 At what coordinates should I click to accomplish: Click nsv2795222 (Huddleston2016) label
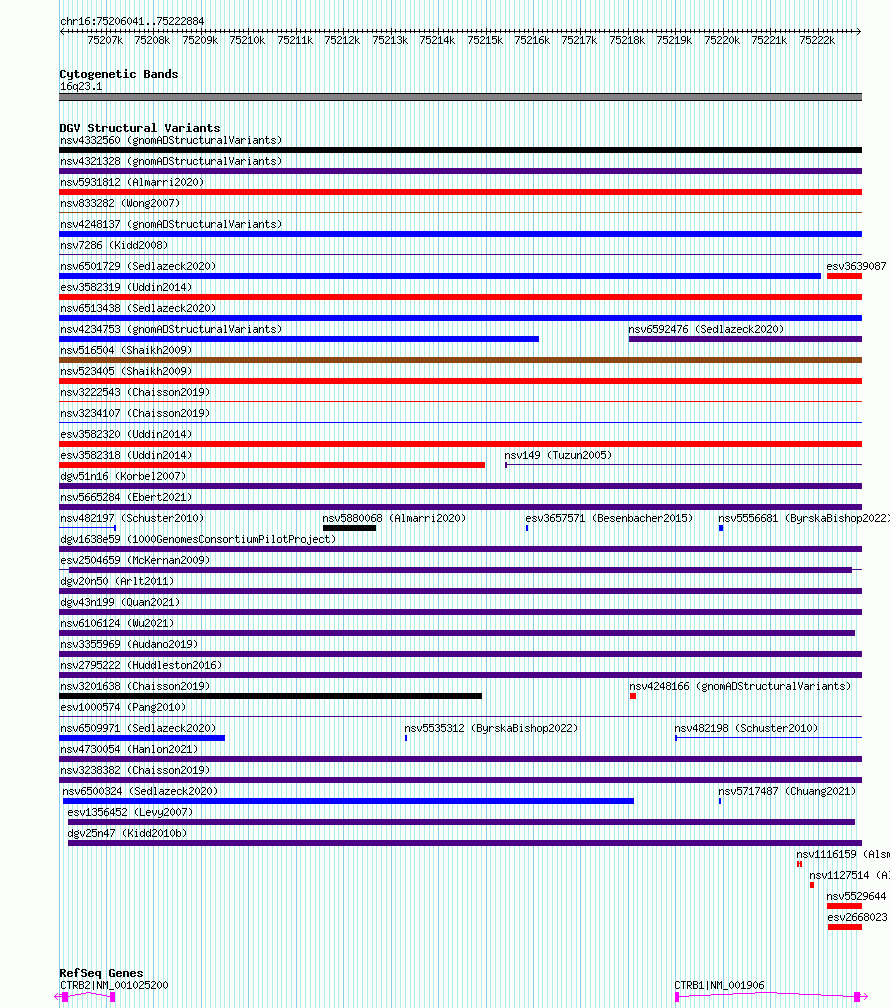pos(141,665)
